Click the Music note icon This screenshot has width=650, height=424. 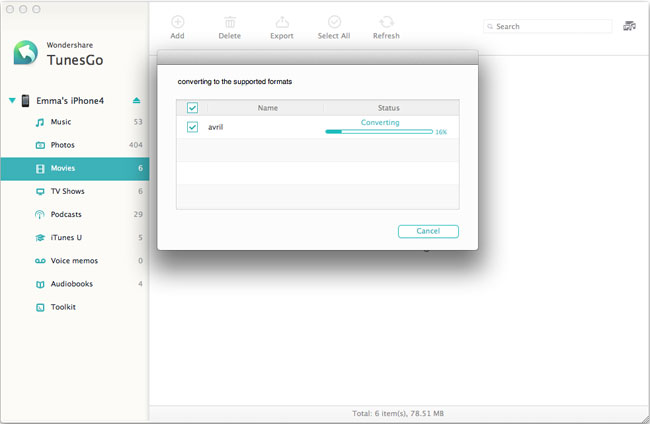40,122
